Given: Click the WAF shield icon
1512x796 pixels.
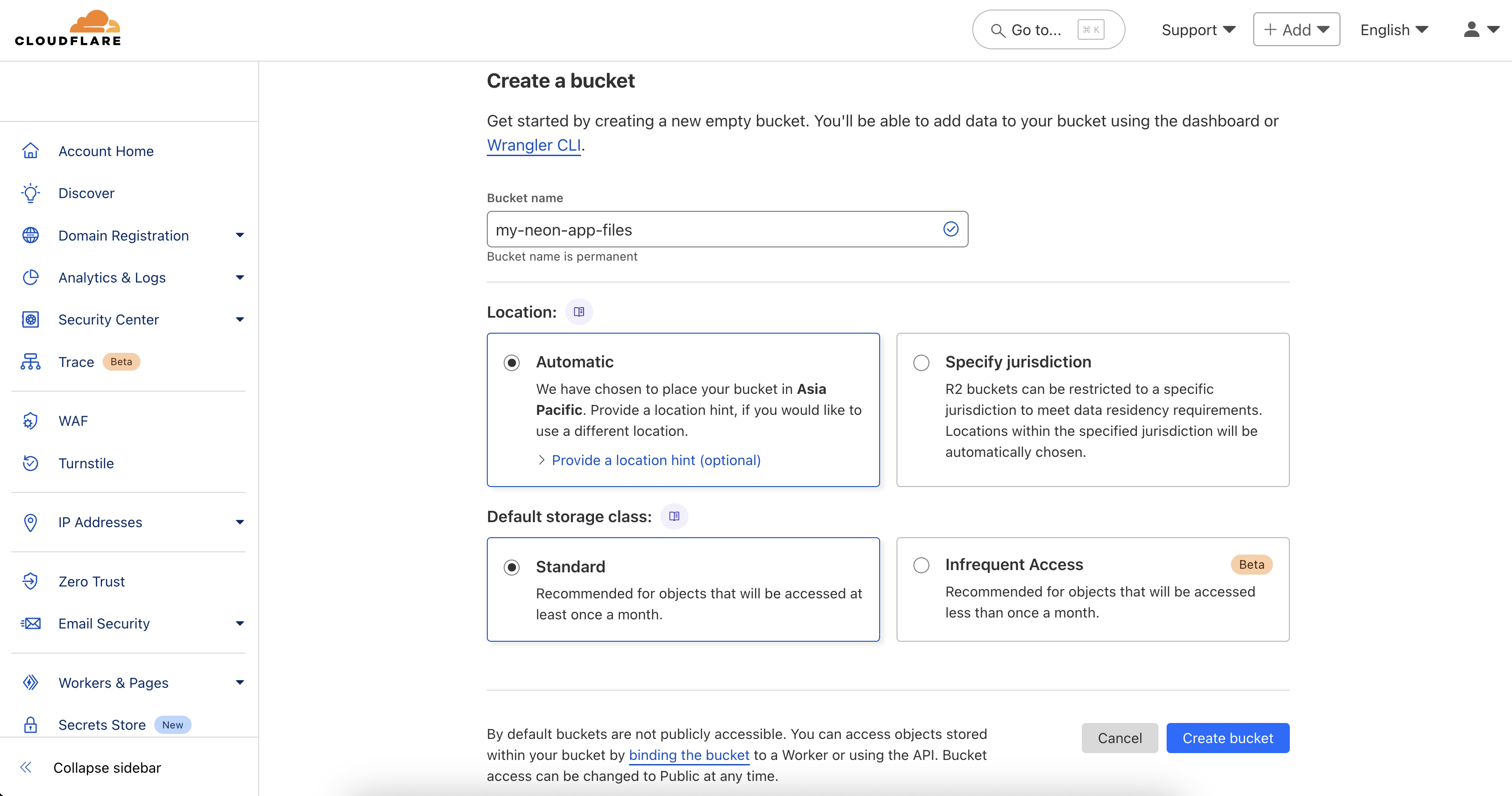Looking at the screenshot, I should click(31, 420).
